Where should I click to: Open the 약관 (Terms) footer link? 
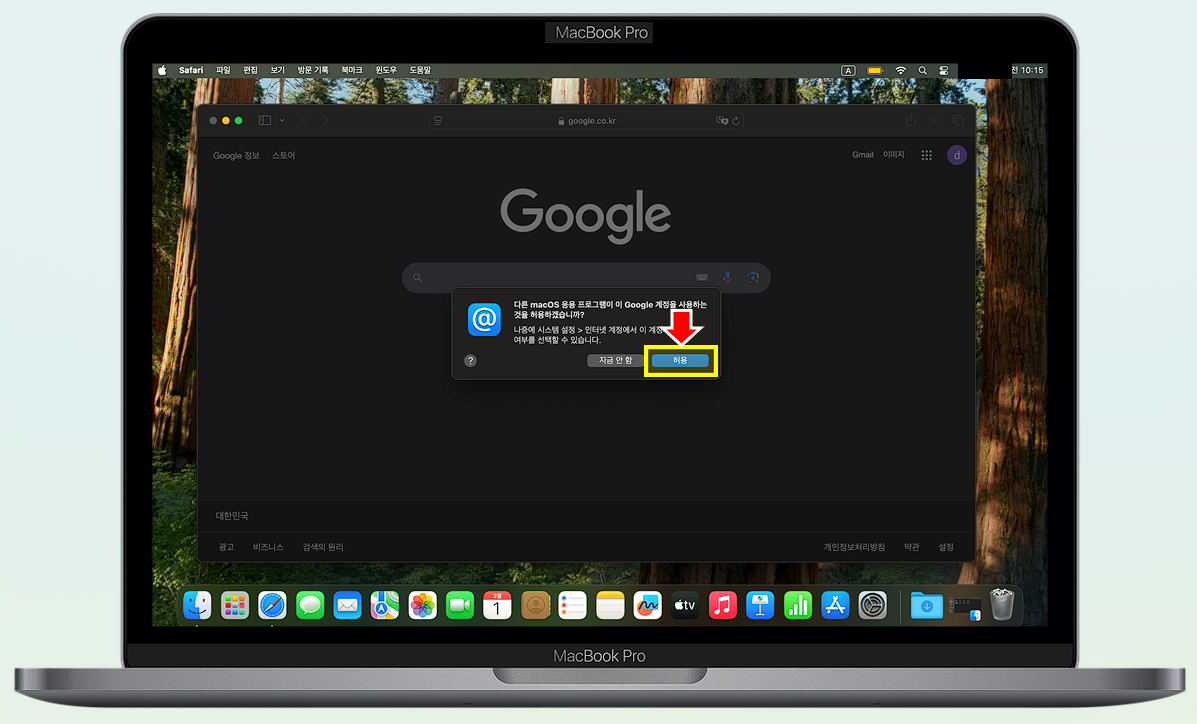coord(911,548)
